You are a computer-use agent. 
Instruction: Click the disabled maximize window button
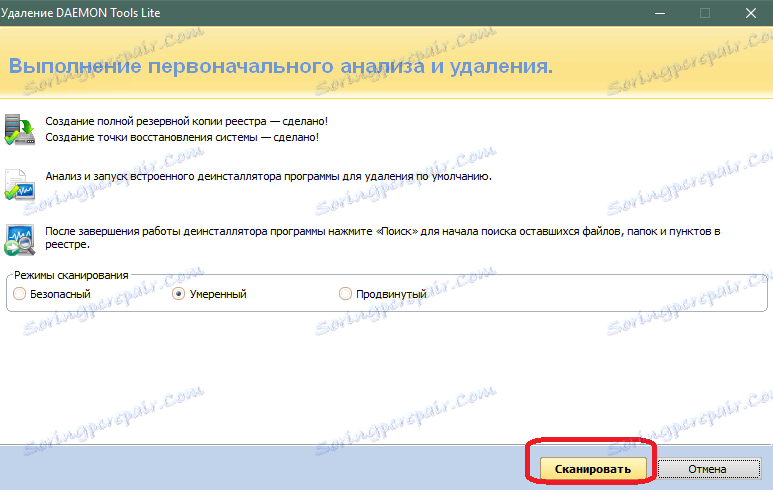click(705, 13)
